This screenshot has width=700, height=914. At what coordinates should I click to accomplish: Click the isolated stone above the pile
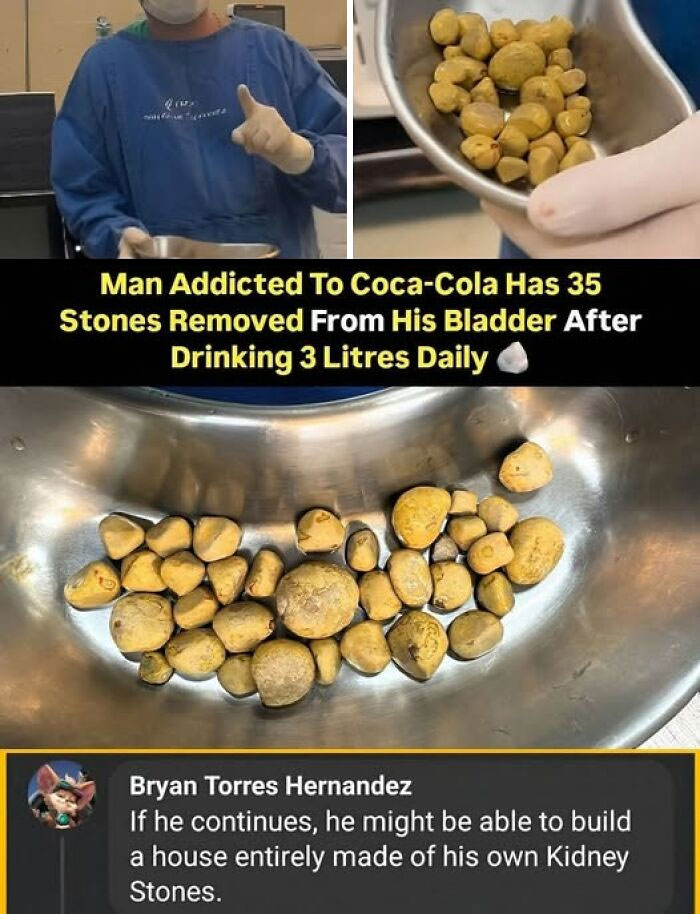click(526, 467)
